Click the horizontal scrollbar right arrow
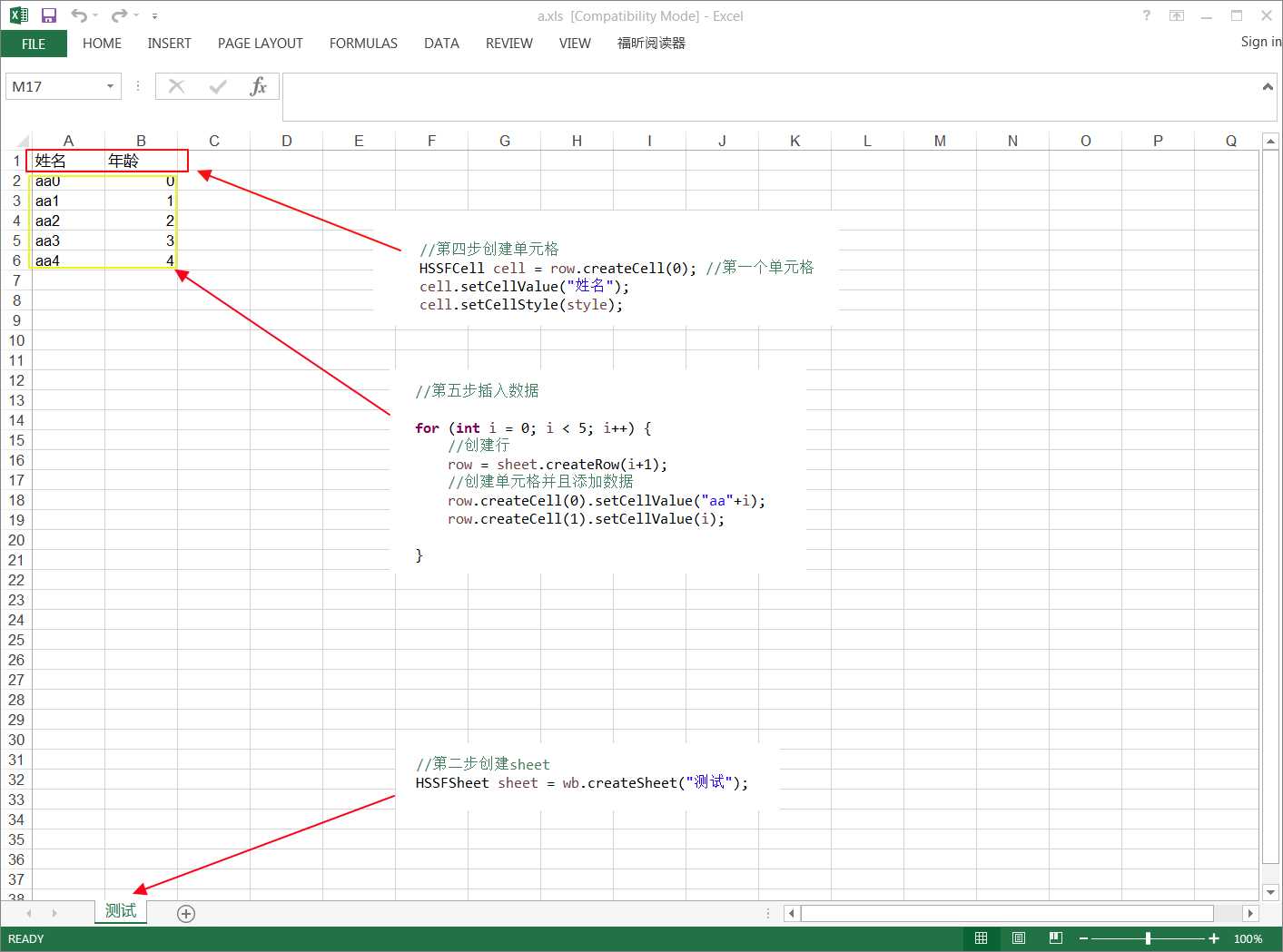The image size is (1283, 952). coord(1250,913)
